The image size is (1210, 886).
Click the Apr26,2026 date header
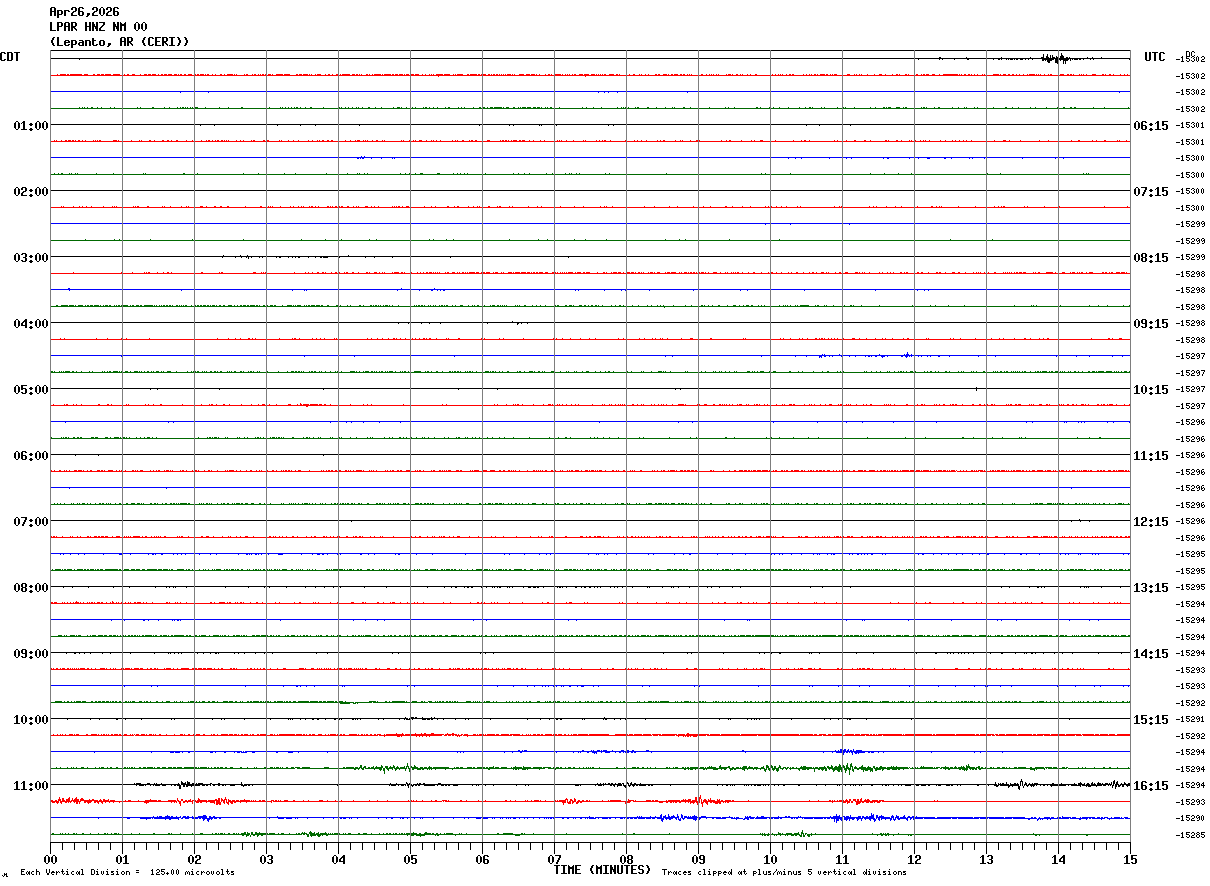pos(83,12)
